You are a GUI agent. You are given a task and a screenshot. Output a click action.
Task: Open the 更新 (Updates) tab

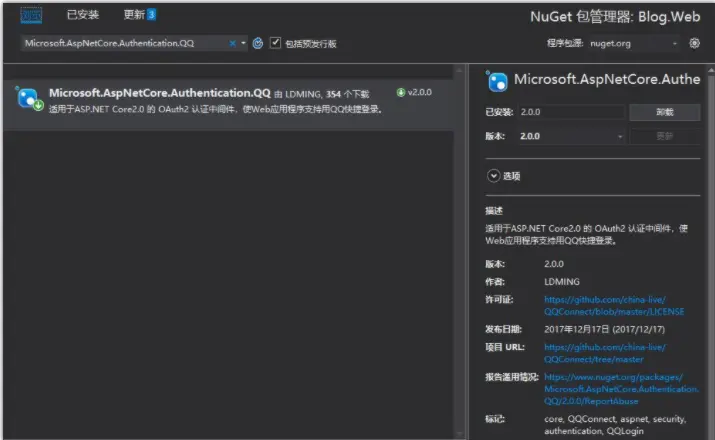pos(140,15)
